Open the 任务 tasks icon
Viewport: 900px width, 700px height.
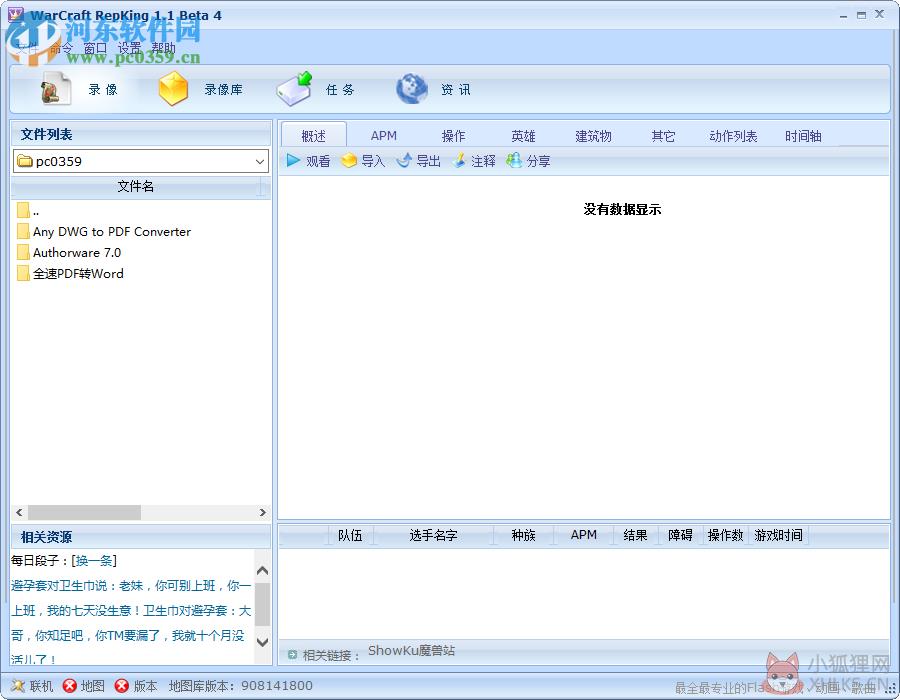point(294,90)
